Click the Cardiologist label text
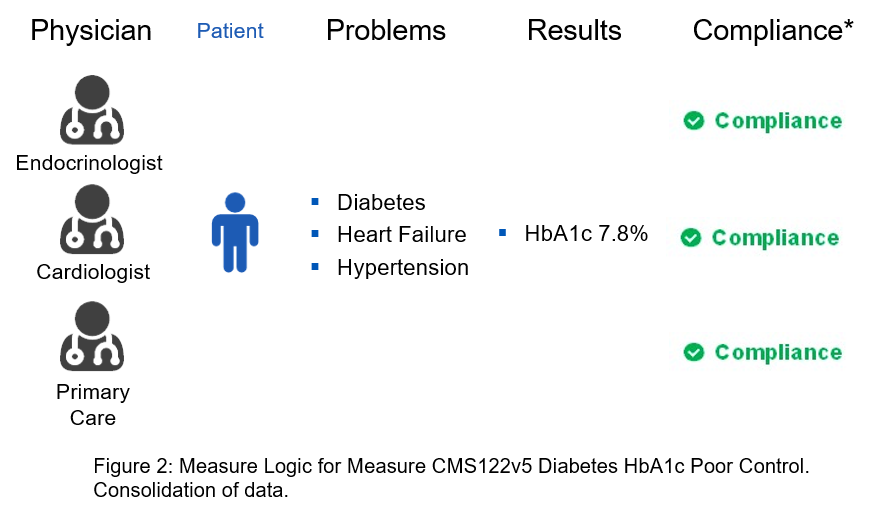This screenshot has height=517, width=883. click(93, 272)
